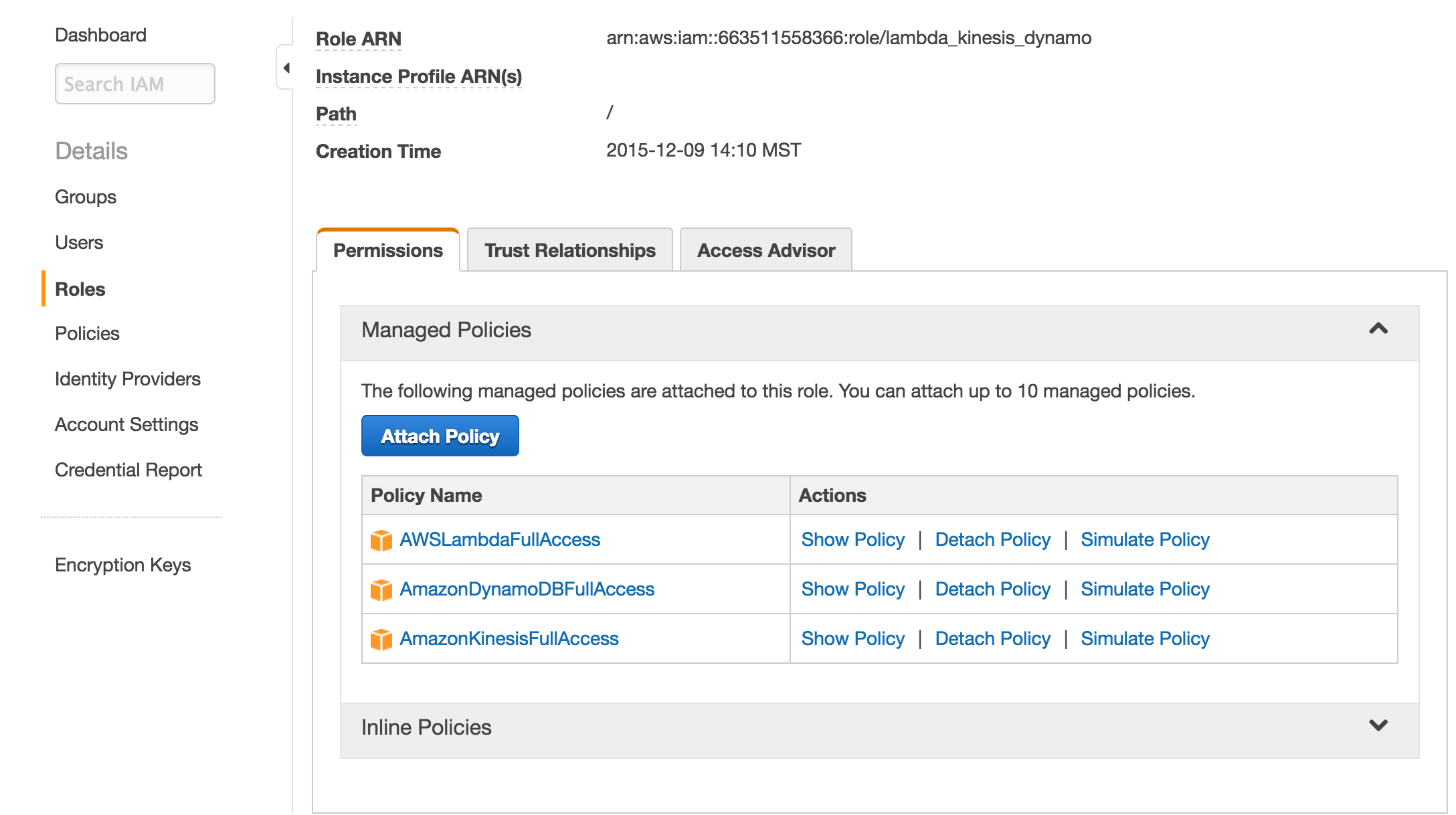Open Account Settings in the sidebar
This screenshot has height=815, width=1456.
coord(126,424)
